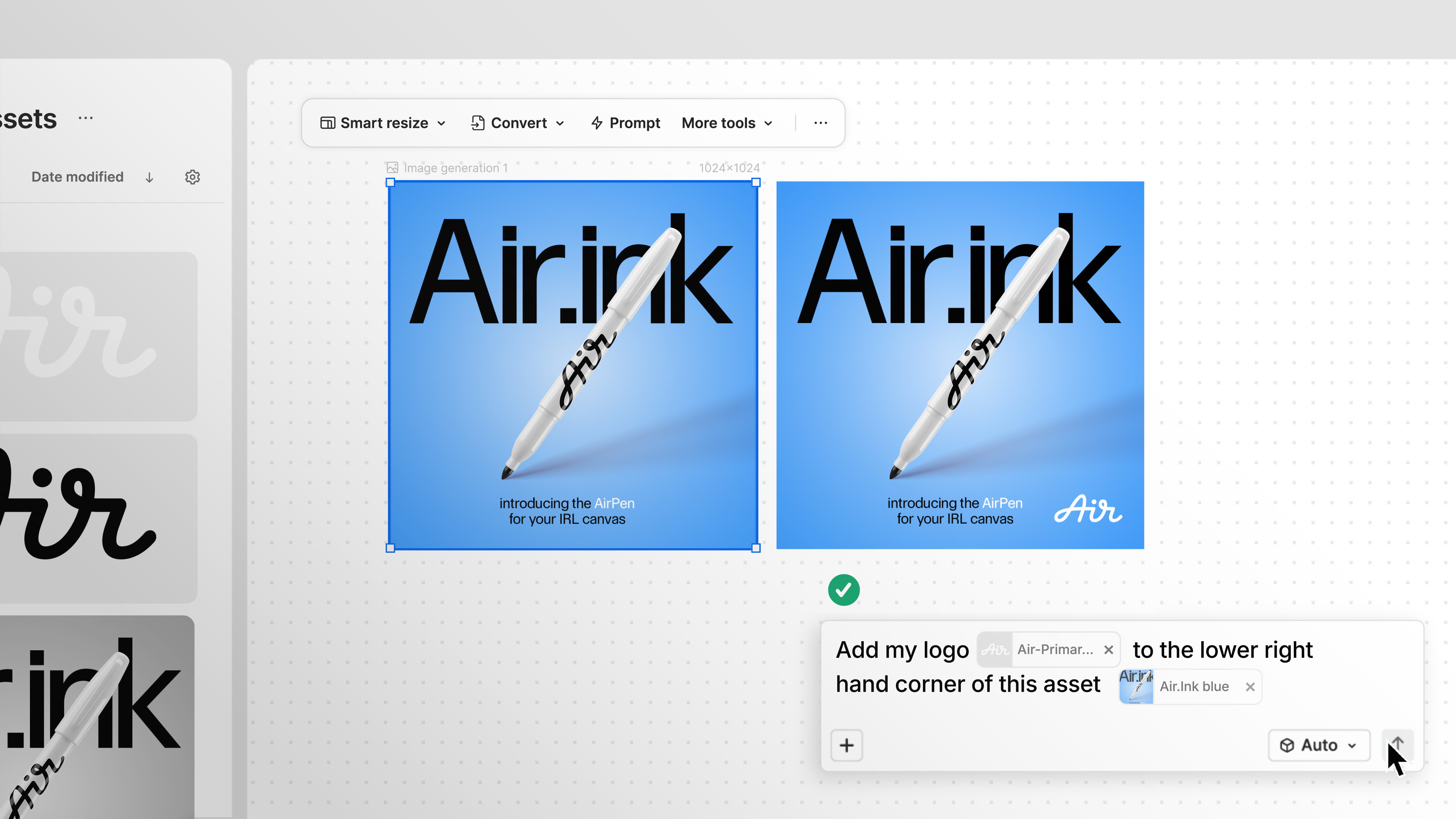Click the plus icon in the prompt box
Screen dimensions: 1456x819
[846, 745]
